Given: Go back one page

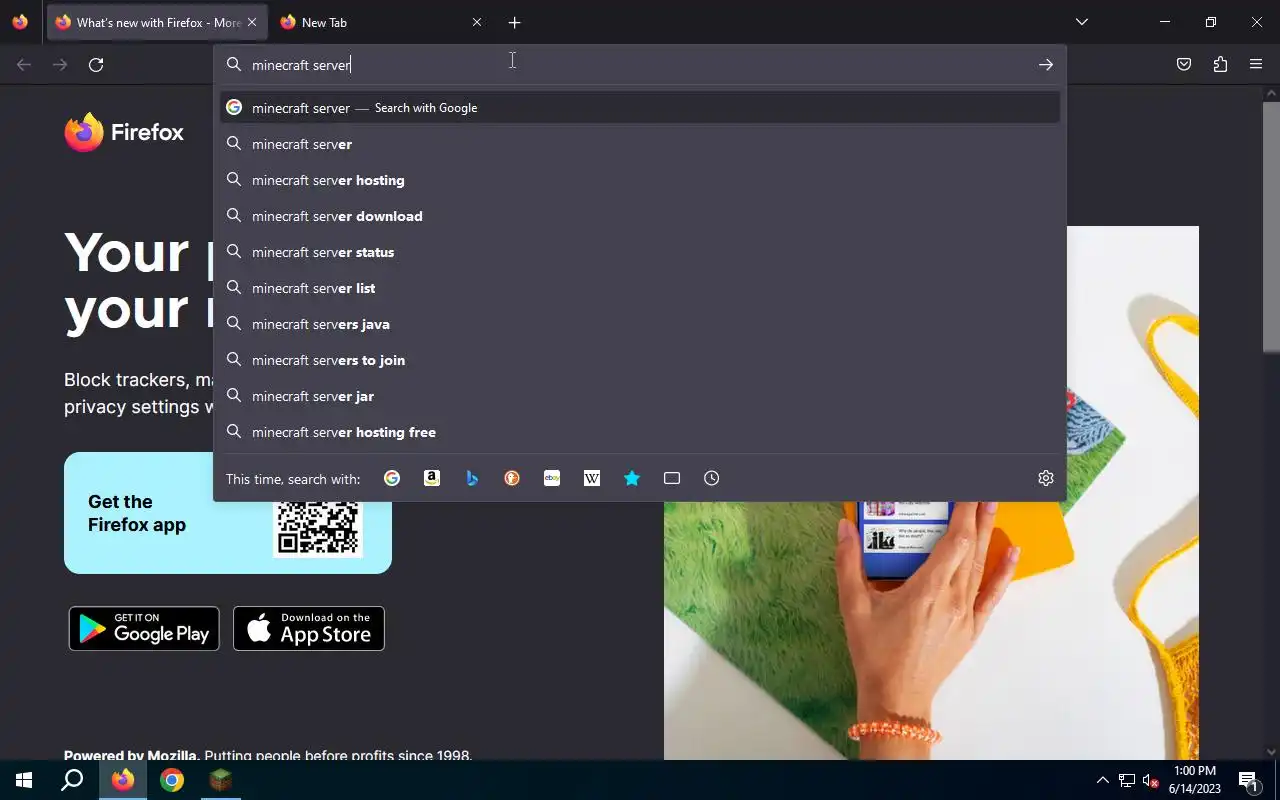Looking at the screenshot, I should click(x=24, y=65).
